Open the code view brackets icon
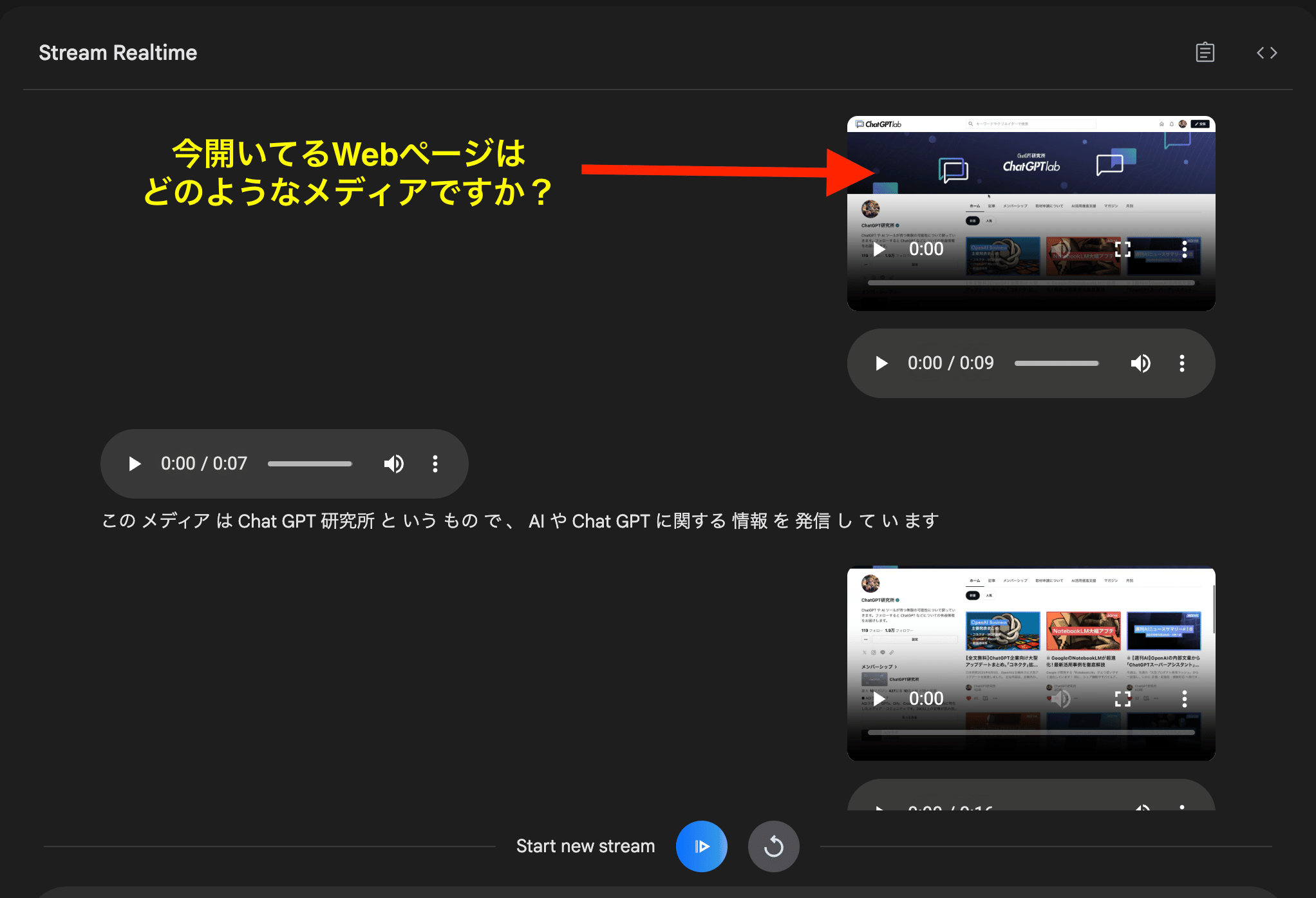Viewport: 1316px width, 898px height. (1266, 52)
